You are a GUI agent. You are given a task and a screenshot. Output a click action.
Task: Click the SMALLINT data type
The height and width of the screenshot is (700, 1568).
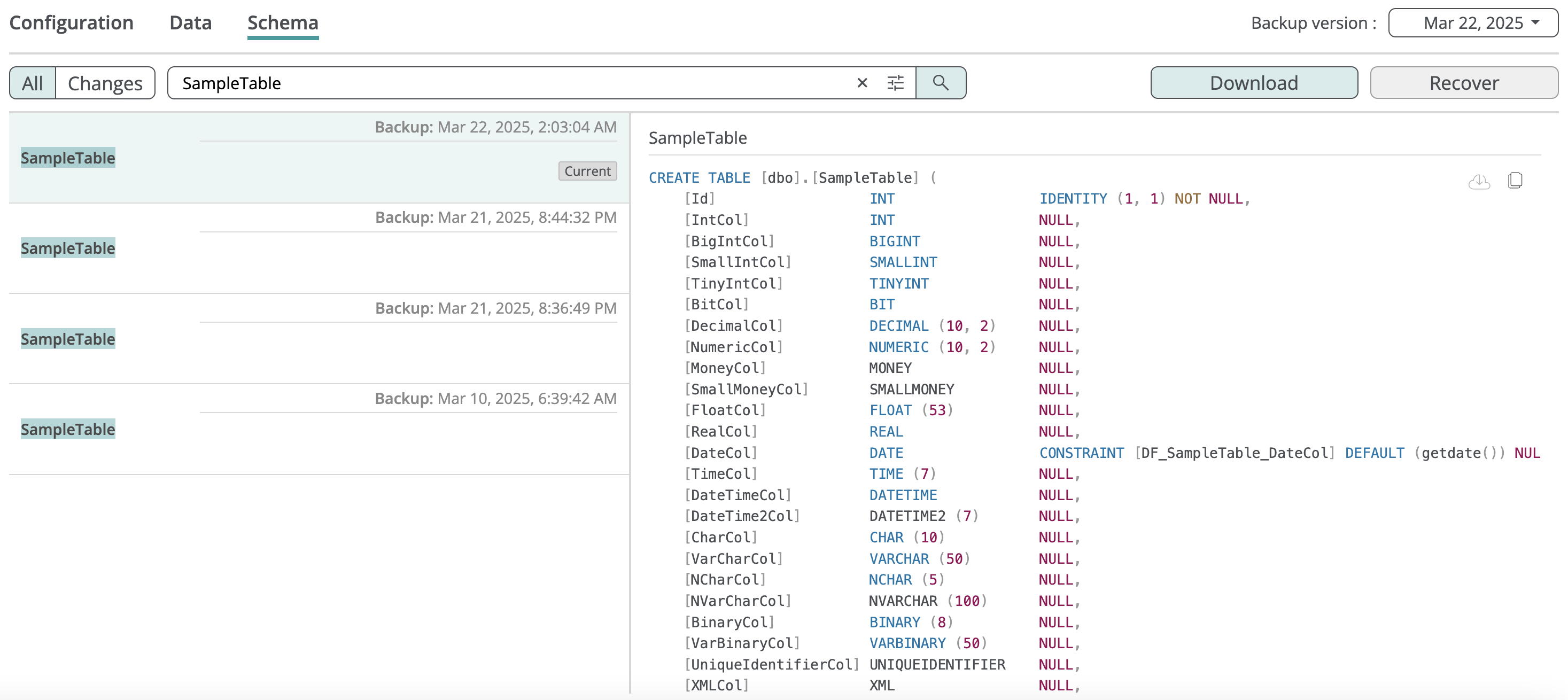coord(903,262)
